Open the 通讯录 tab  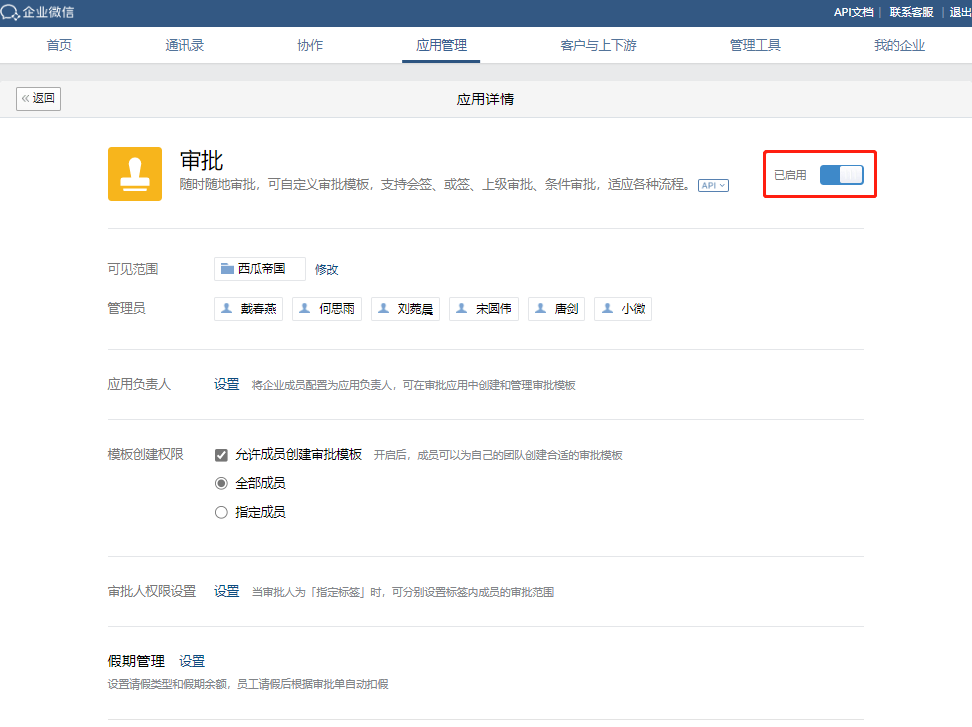point(185,45)
